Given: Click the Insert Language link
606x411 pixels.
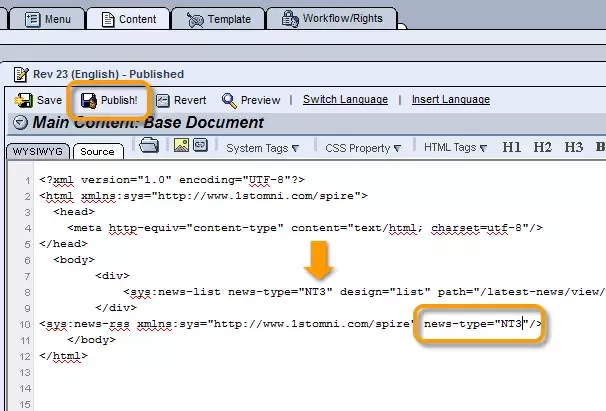Looking at the screenshot, I should 450,100.
